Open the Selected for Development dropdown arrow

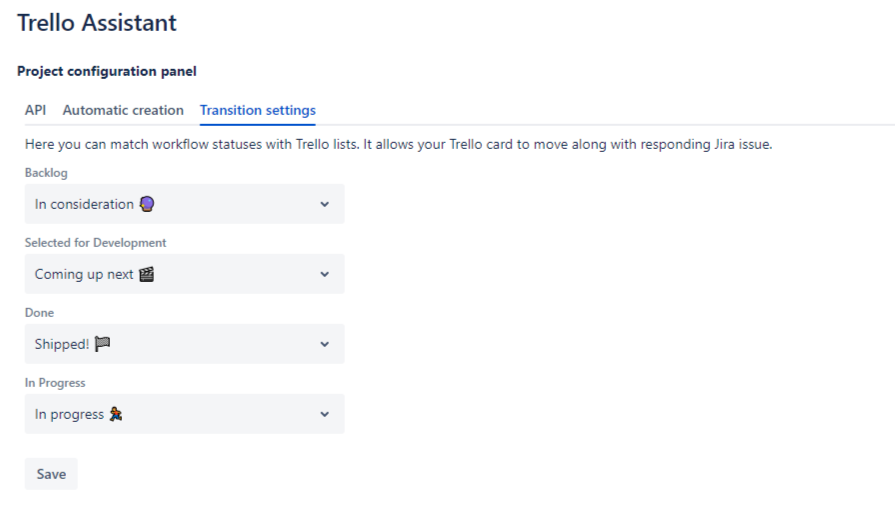(x=324, y=274)
